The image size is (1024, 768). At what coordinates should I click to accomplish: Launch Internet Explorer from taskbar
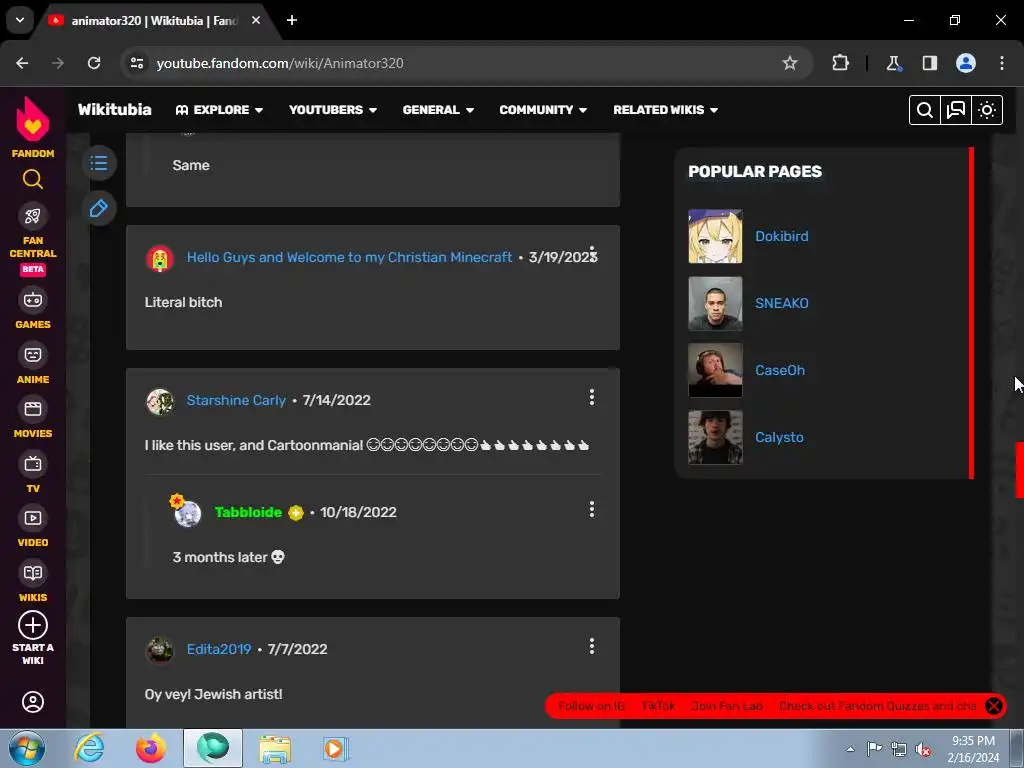tap(89, 748)
